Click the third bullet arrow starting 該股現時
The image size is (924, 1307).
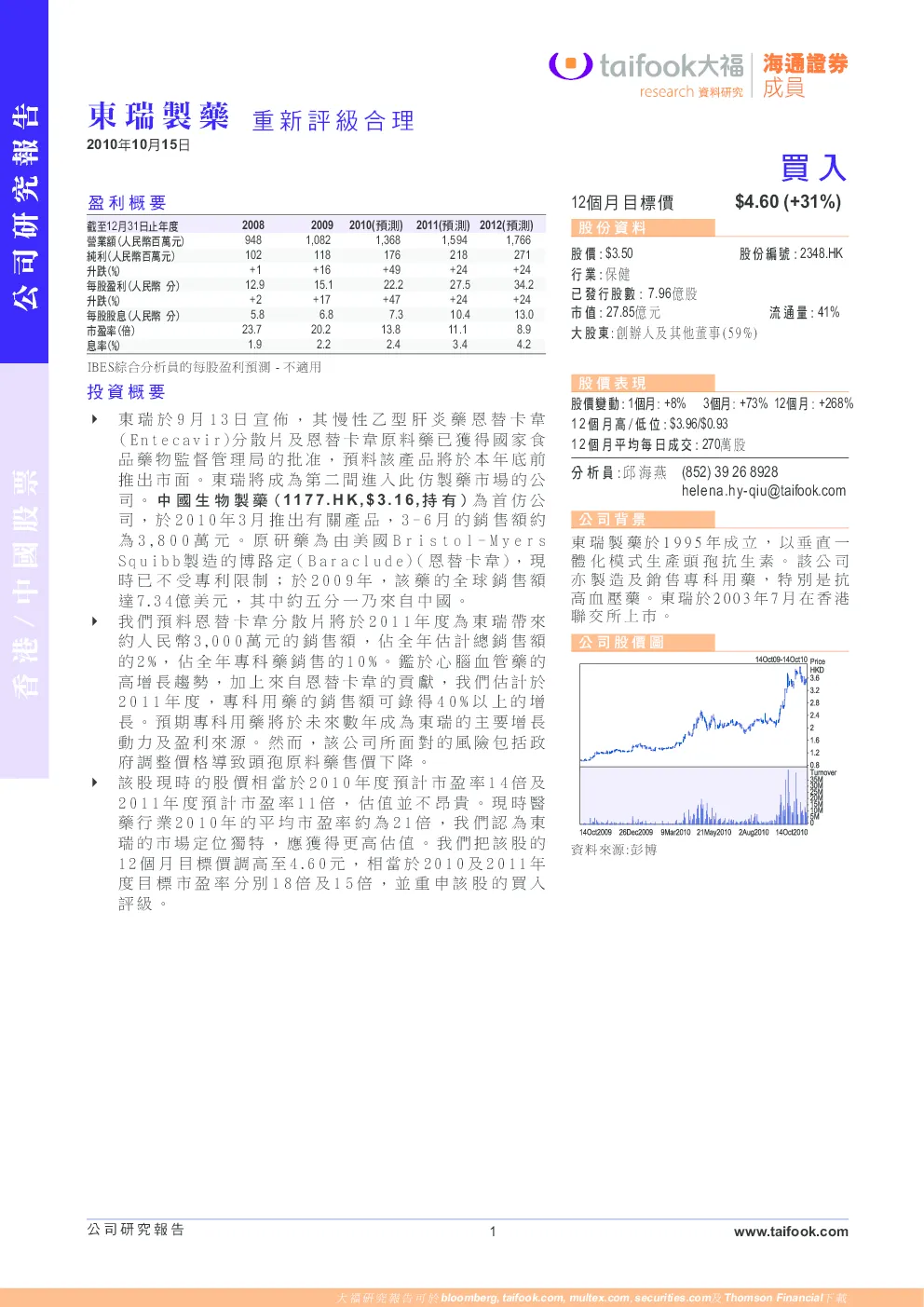click(x=94, y=783)
